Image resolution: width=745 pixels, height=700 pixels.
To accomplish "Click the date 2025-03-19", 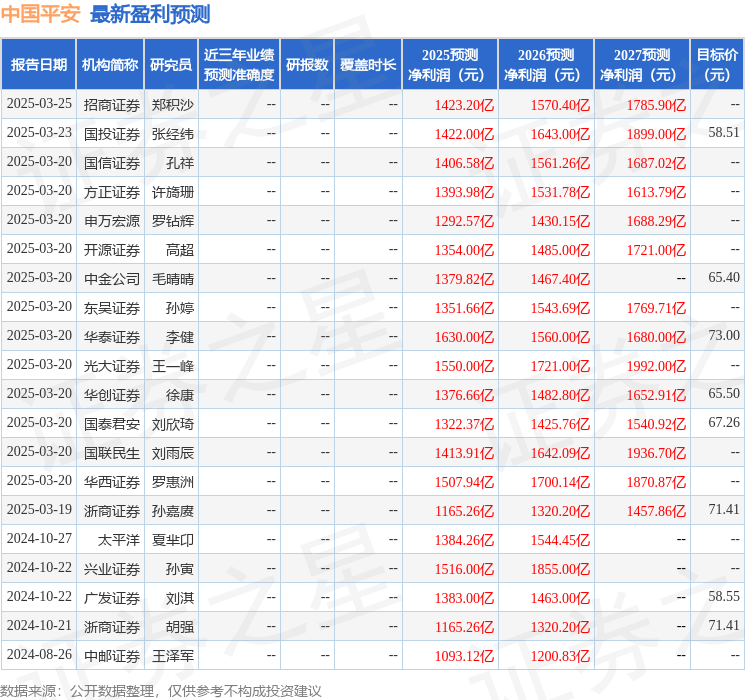I will pos(39,509).
